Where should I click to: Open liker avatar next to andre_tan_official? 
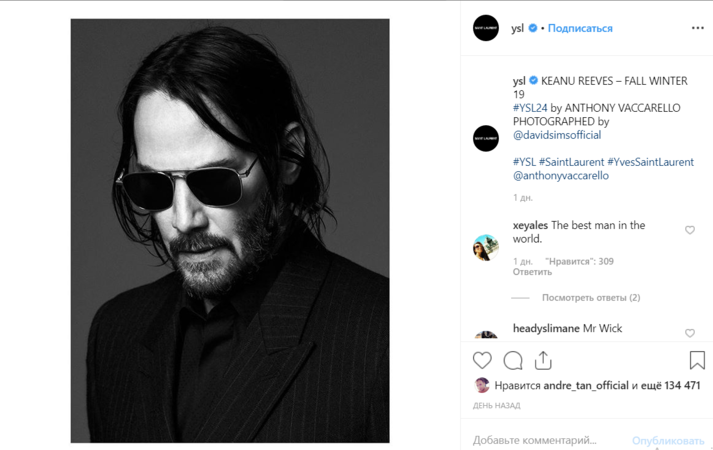pyautogui.click(x=482, y=386)
